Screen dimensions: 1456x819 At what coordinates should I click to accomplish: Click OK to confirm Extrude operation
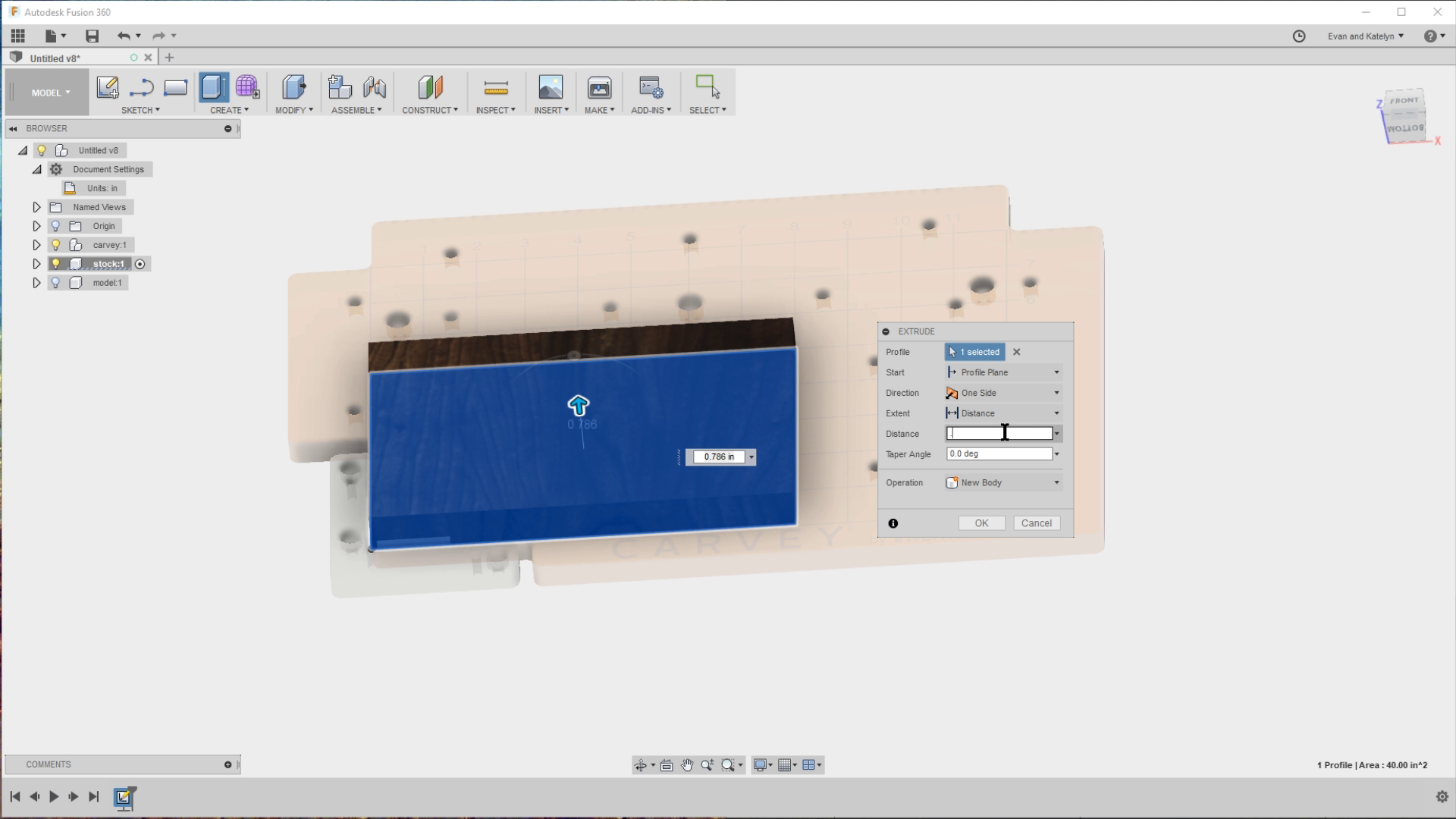[982, 522]
